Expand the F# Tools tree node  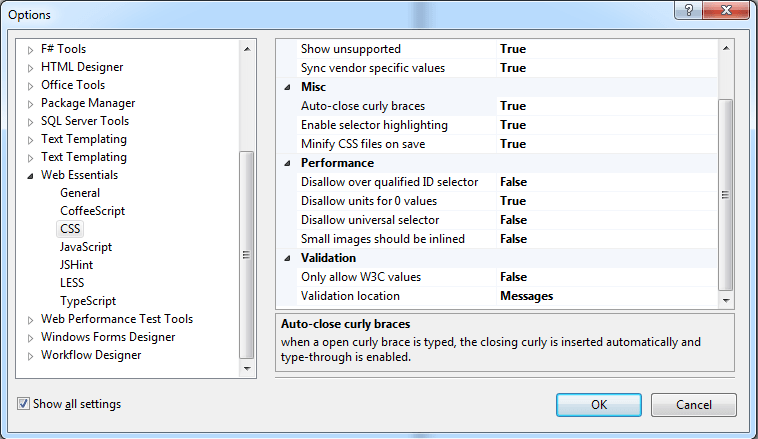click(30, 50)
